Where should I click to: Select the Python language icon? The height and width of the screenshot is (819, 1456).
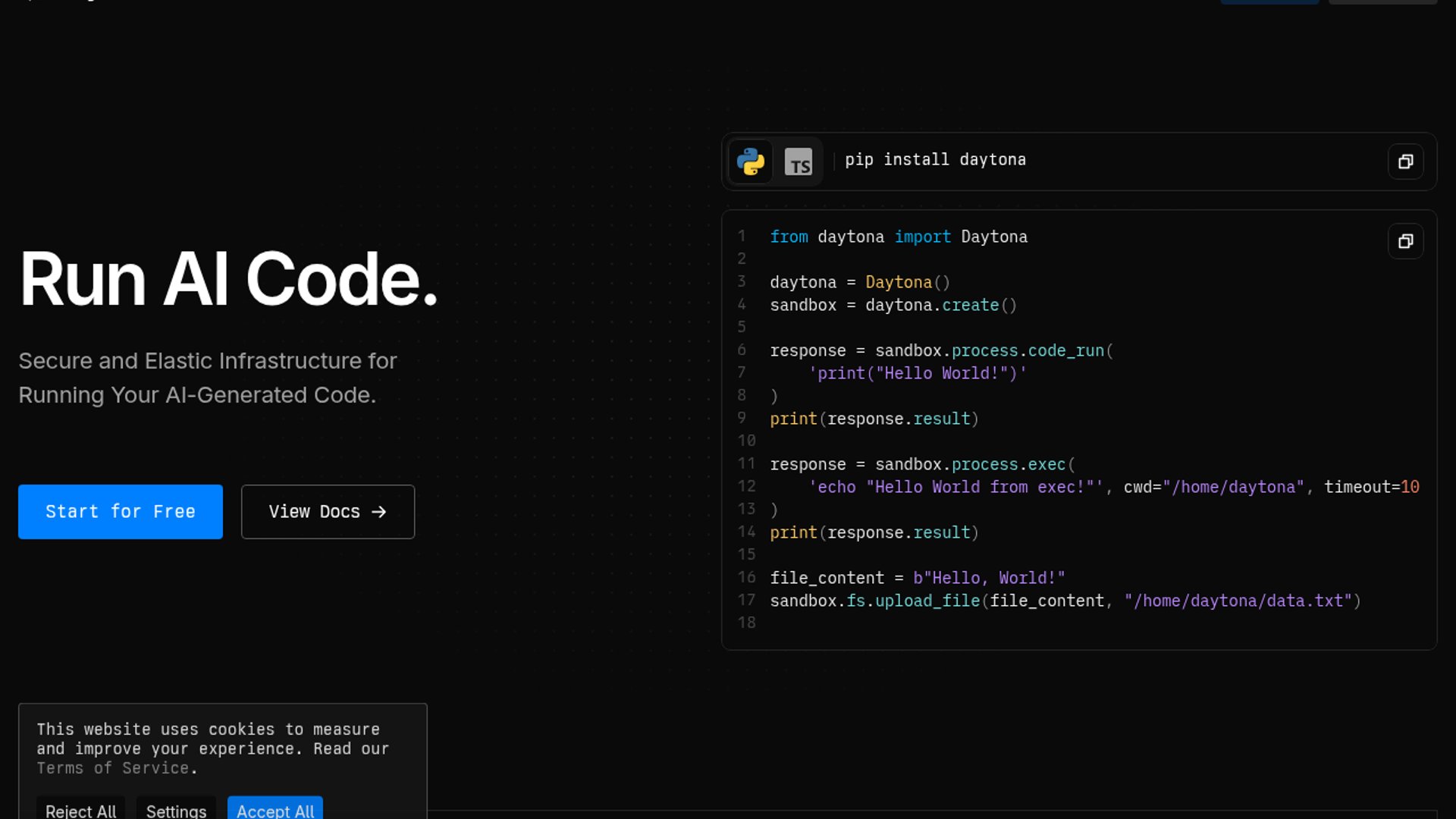pyautogui.click(x=750, y=162)
